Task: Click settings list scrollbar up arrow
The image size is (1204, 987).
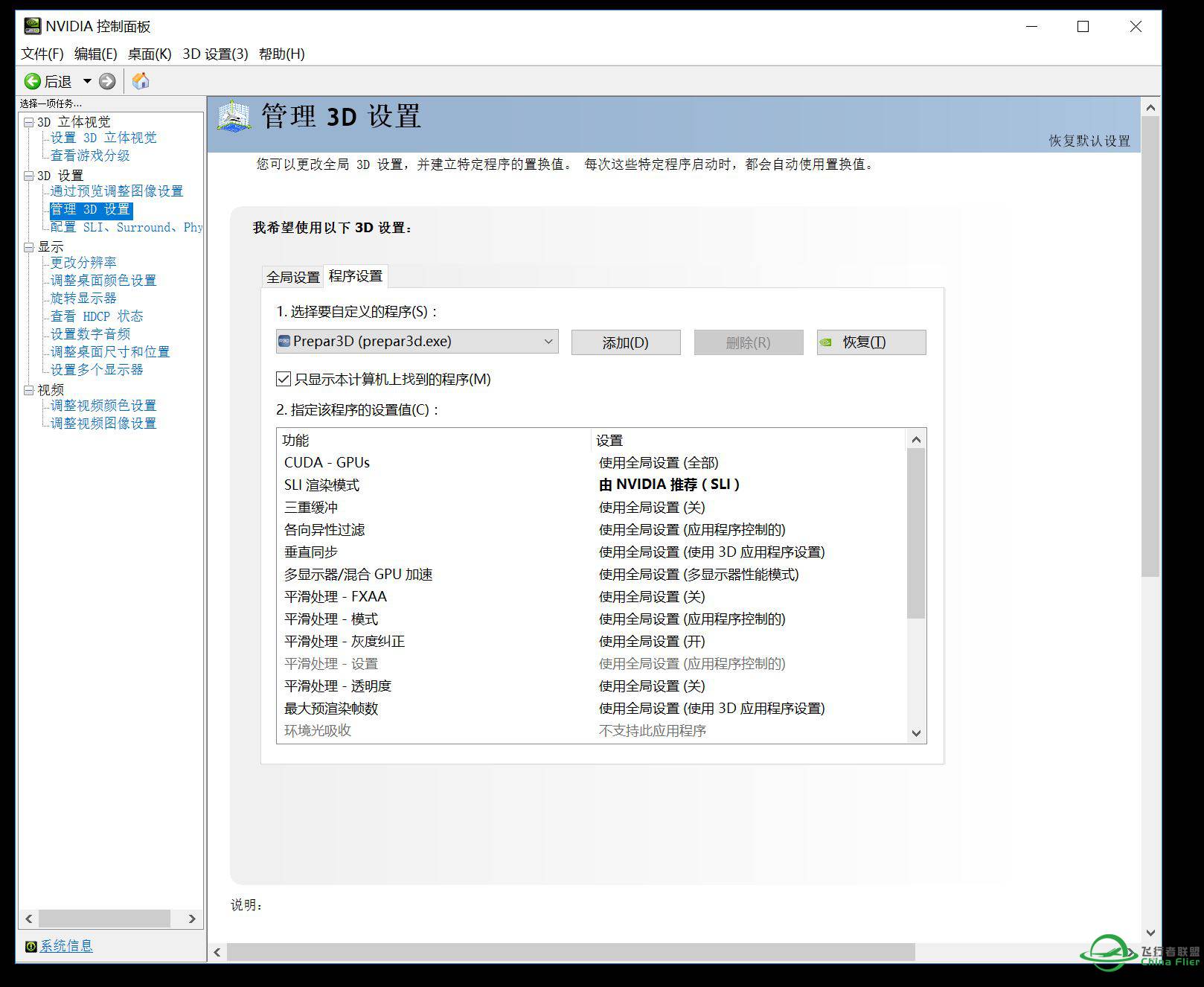Action: [x=916, y=440]
